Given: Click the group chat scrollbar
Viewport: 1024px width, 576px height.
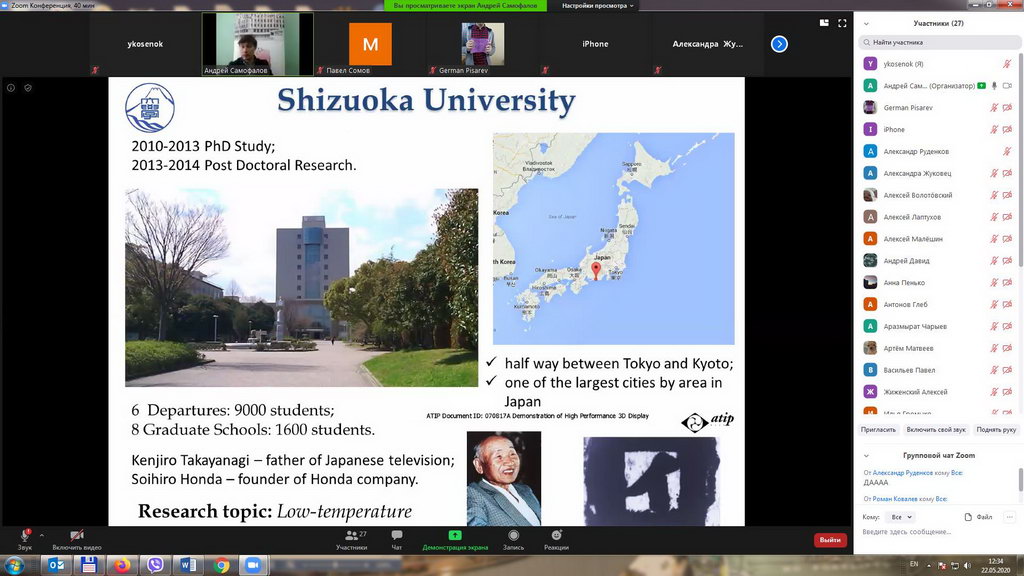Looking at the screenshot, I should coord(1021,479).
